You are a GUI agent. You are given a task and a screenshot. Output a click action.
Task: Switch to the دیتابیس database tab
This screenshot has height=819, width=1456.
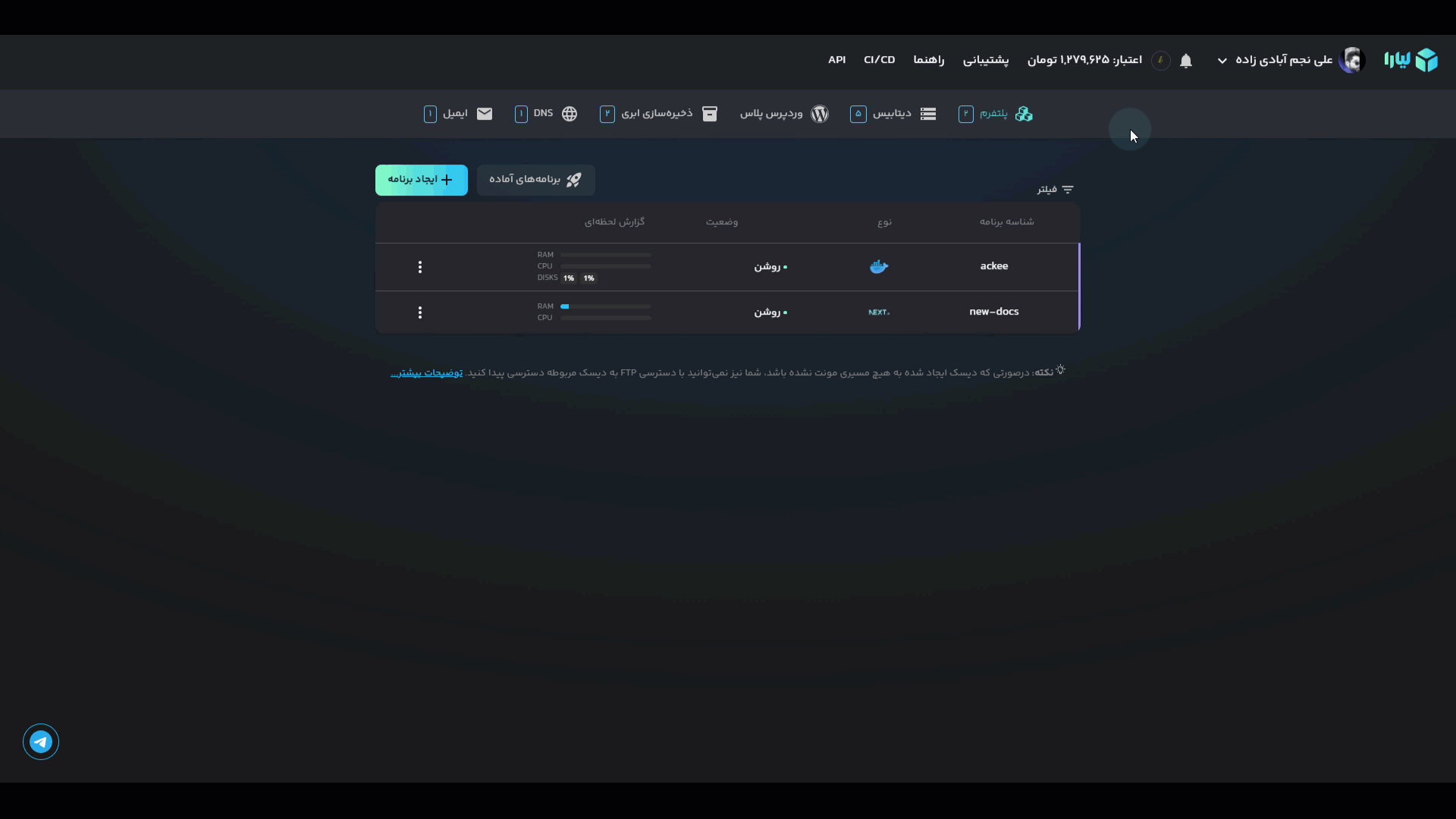click(893, 114)
